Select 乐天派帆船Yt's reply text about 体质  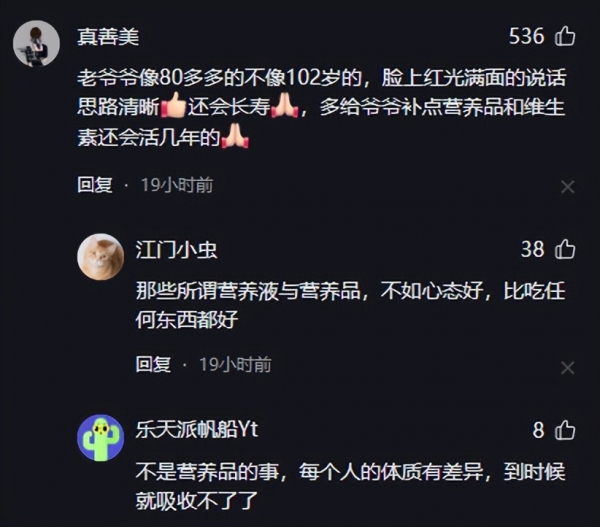(351, 486)
